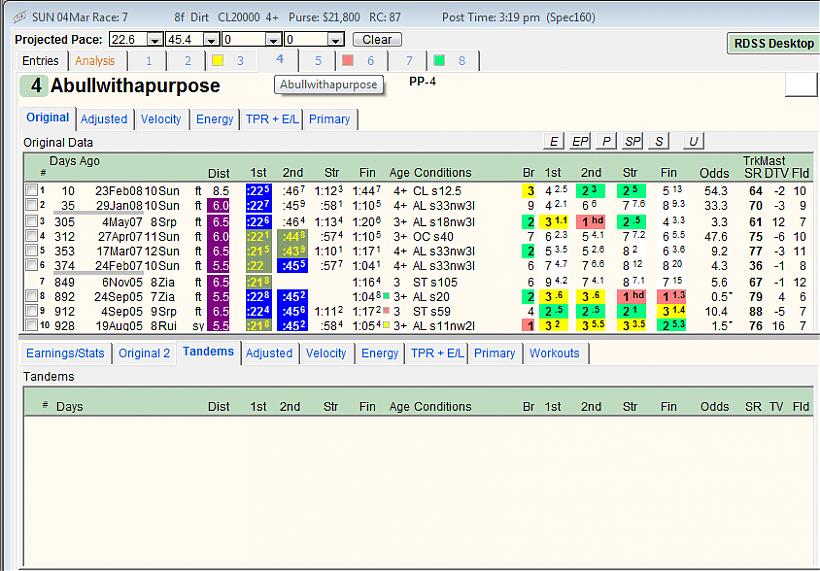Open the third projected pace dropdown

pos(273,40)
